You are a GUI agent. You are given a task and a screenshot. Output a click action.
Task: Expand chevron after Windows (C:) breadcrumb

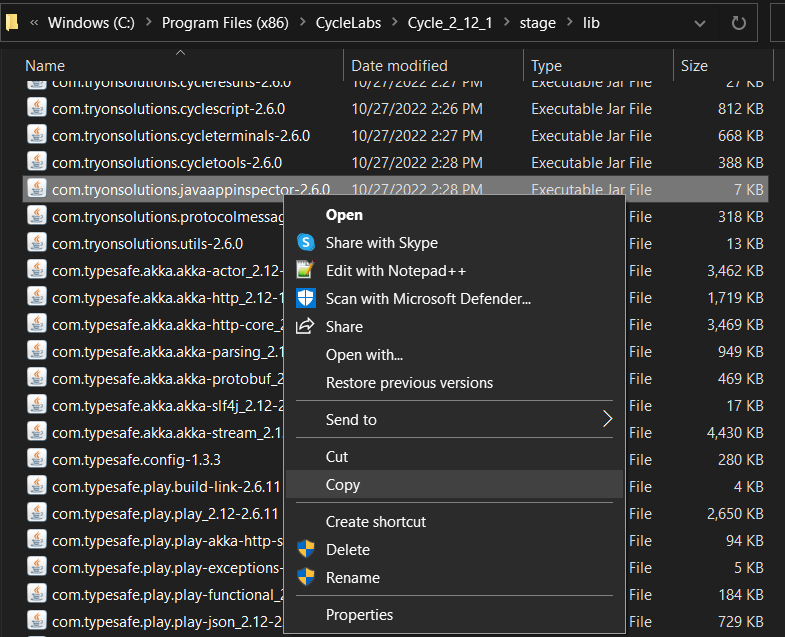148,23
